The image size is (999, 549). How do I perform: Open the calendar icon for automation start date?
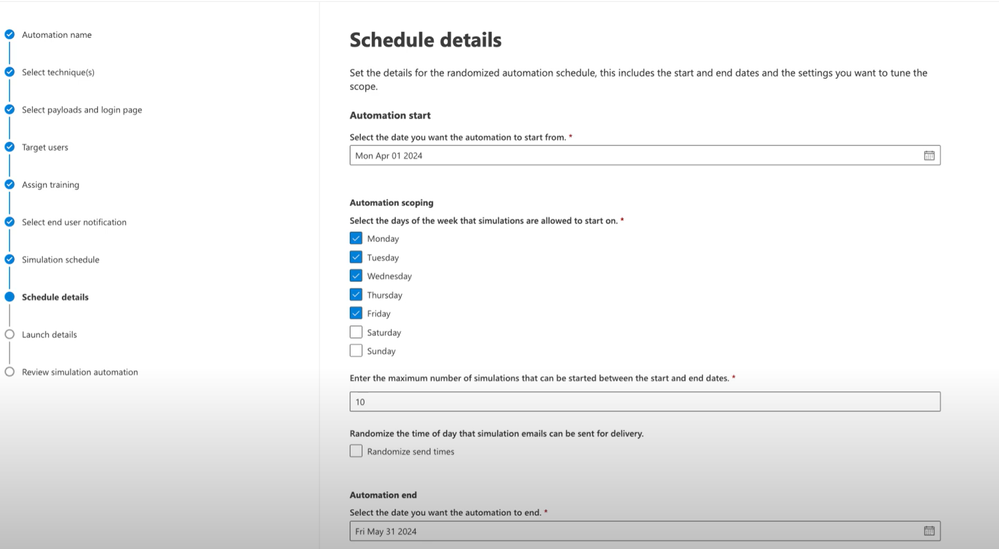929,155
